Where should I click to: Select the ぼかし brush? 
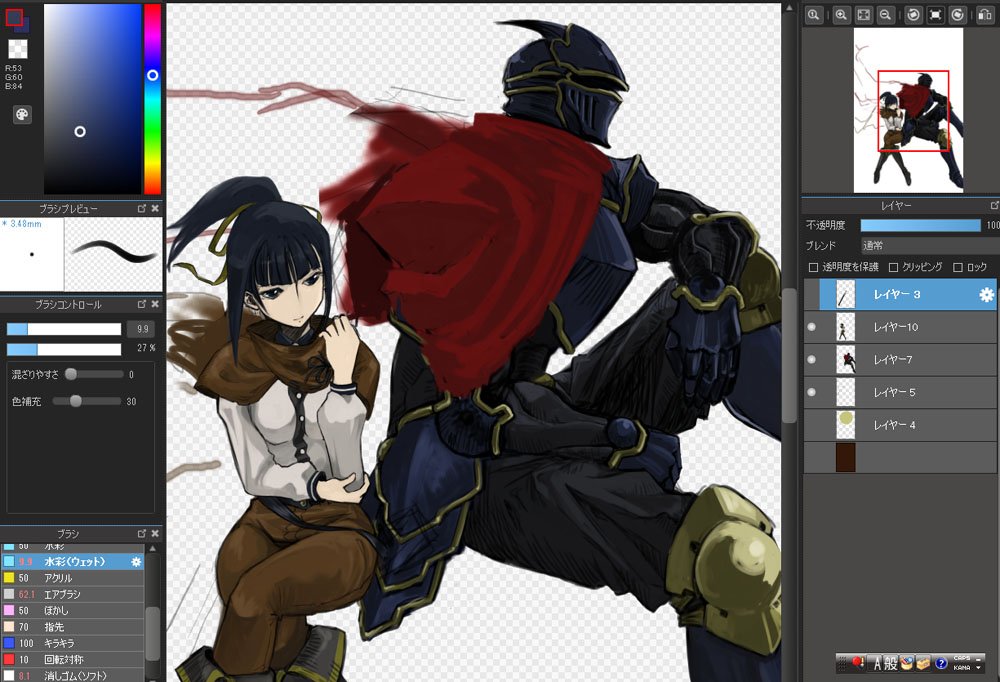[72, 611]
